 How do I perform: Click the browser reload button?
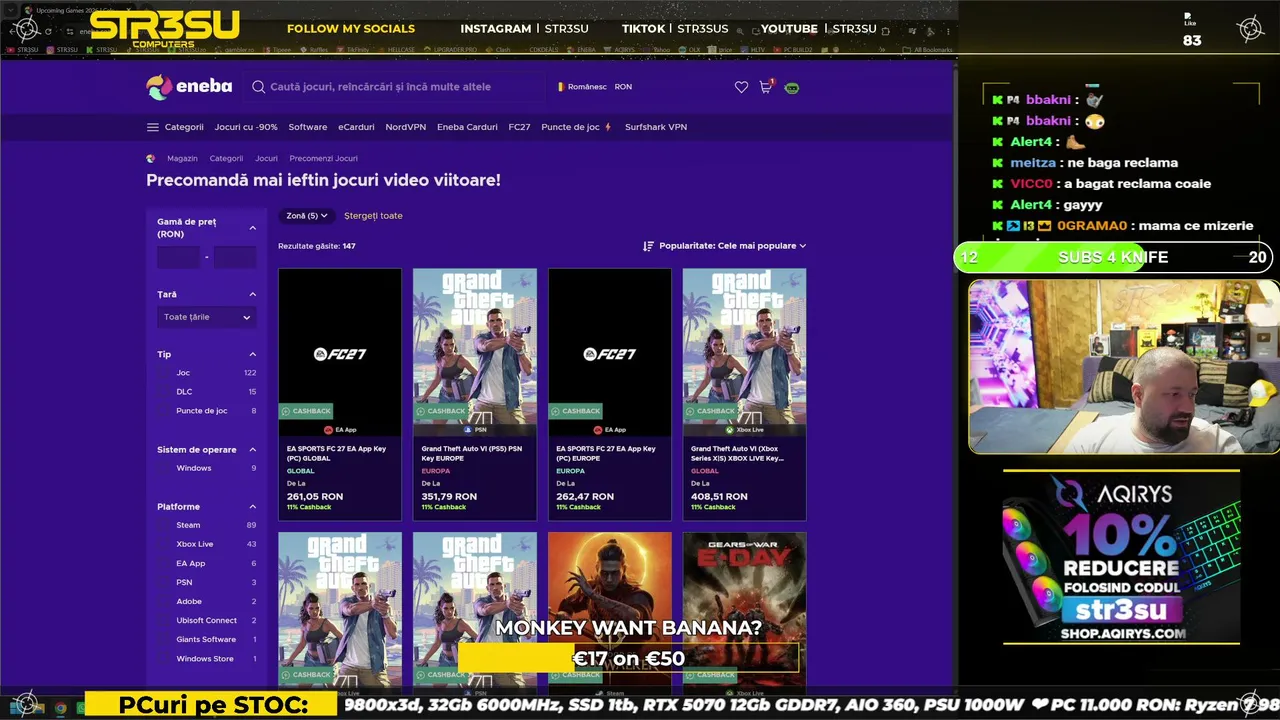pyautogui.click(x=47, y=31)
